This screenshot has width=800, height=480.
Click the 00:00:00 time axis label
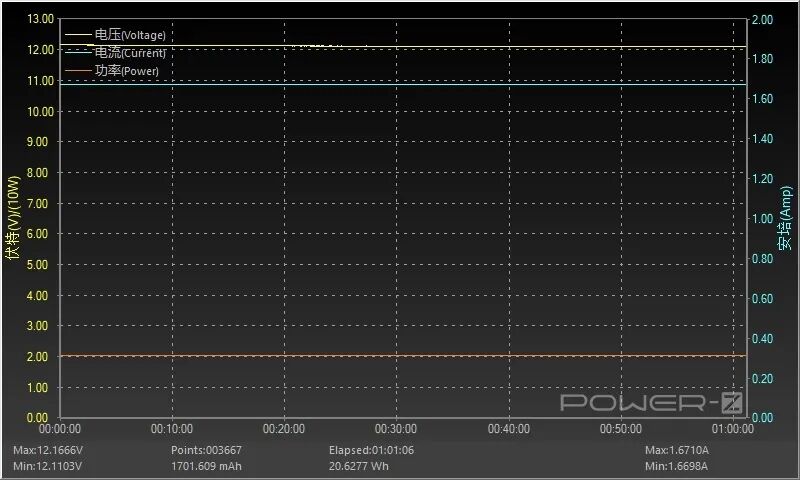60,428
